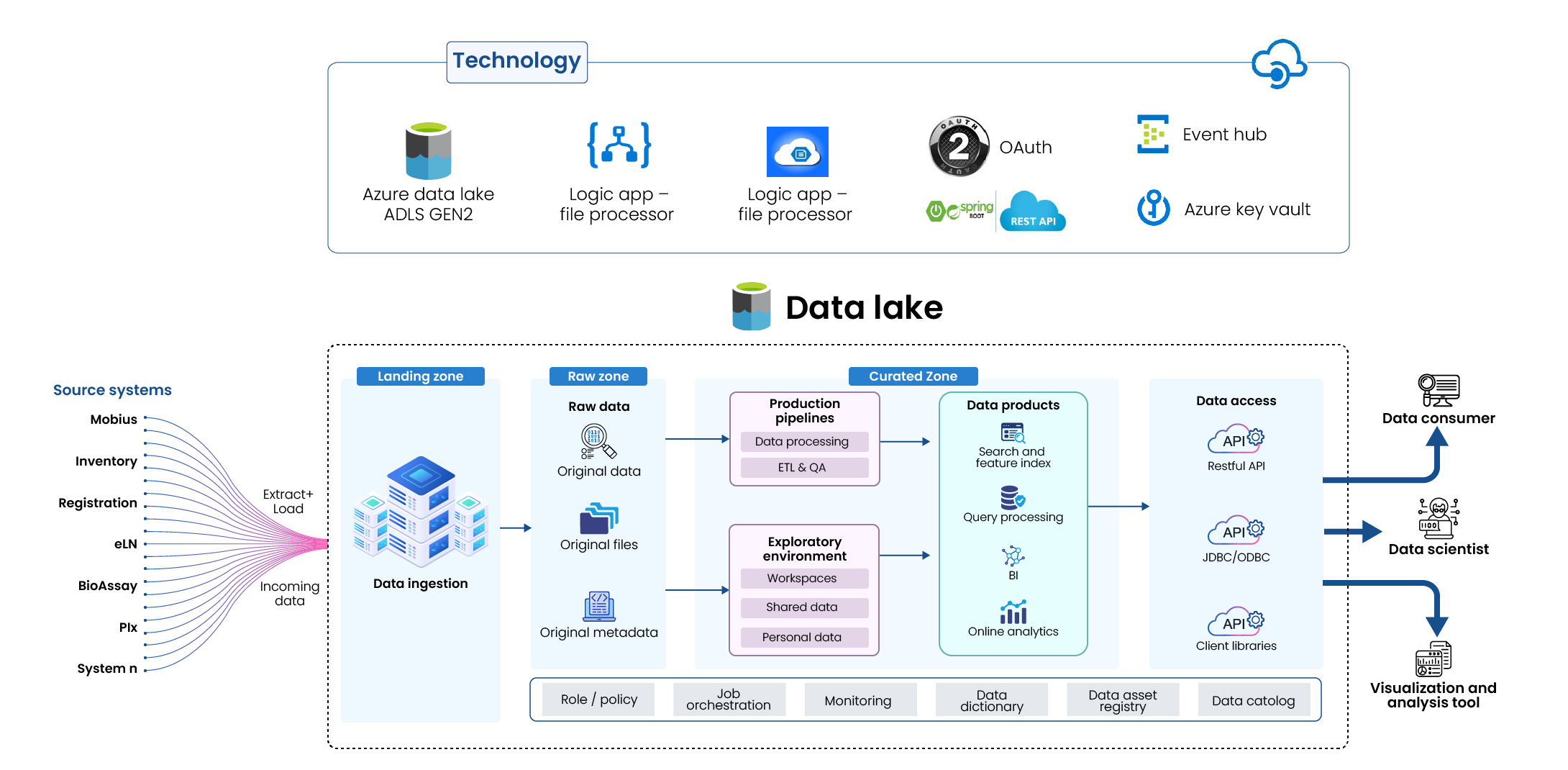Image resolution: width=1568 pixels, height=770 pixels.
Task: Click the Restful API cloud icon
Action: pos(1236,440)
